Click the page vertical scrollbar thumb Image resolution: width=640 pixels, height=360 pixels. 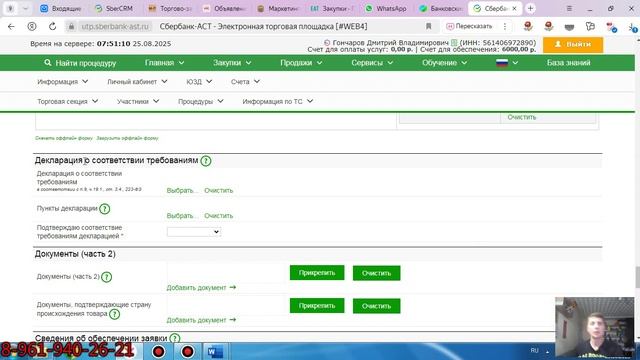click(x=637, y=278)
